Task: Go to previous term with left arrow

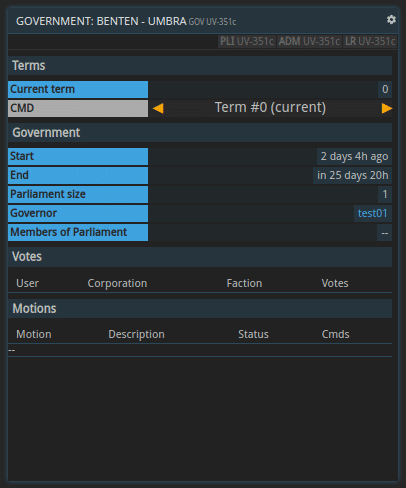Action: click(158, 108)
